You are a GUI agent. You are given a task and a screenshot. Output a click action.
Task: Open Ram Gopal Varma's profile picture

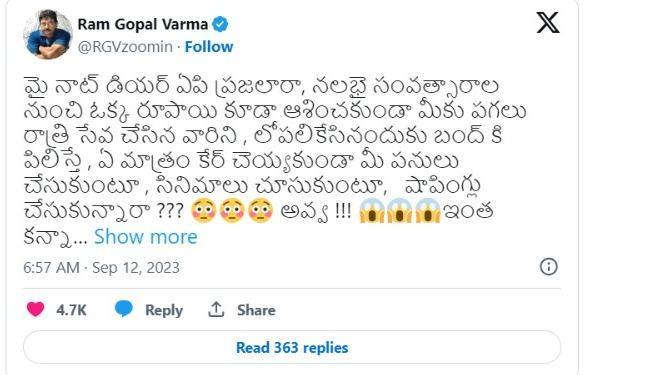click(48, 34)
